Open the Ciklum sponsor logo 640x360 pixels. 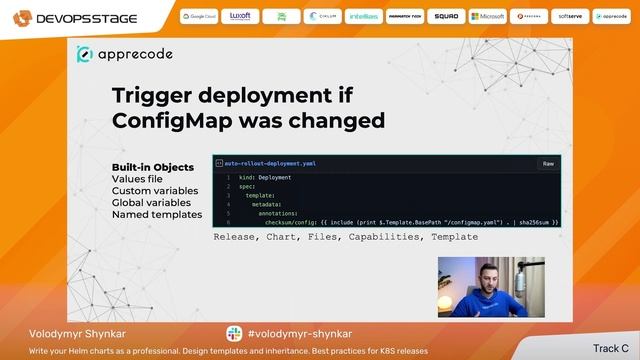tap(323, 16)
